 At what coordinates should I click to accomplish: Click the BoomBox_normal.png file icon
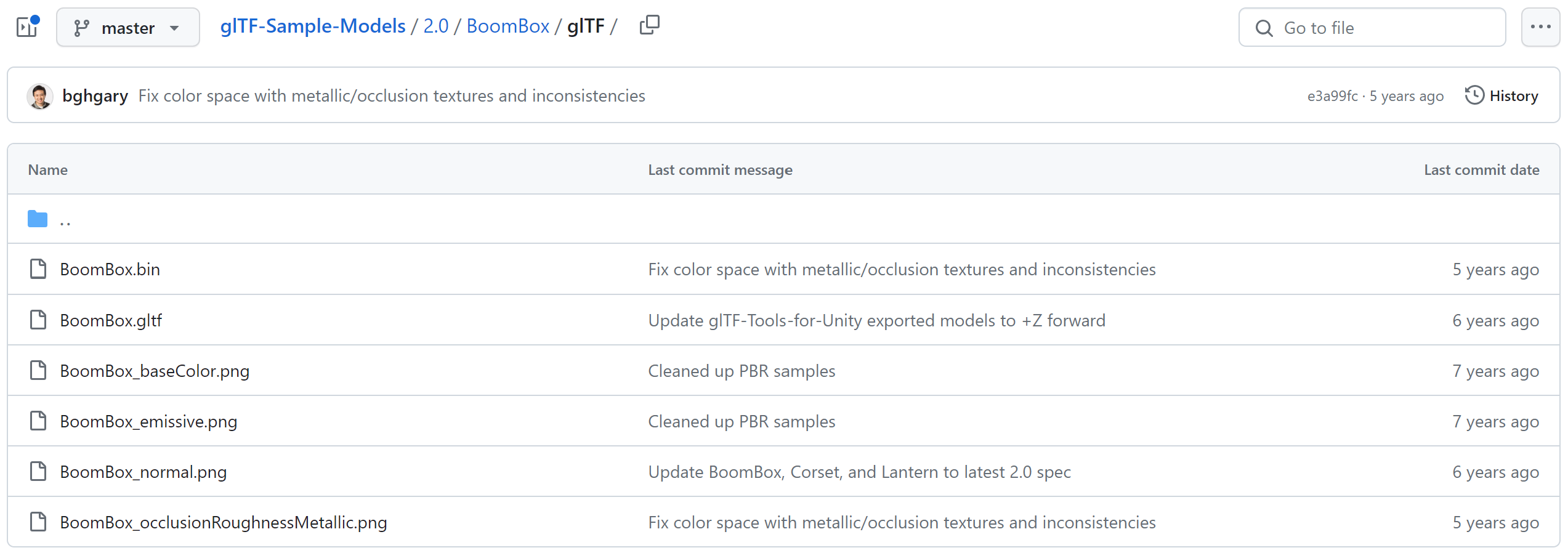[x=38, y=472]
